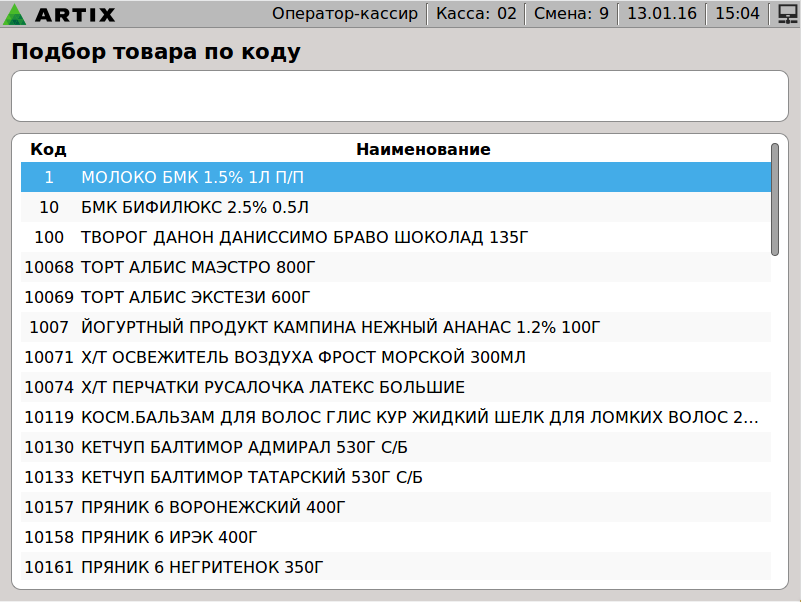
Task: Select МОЛОКО БМК 1.5% 1Л row
Action: pos(396,177)
